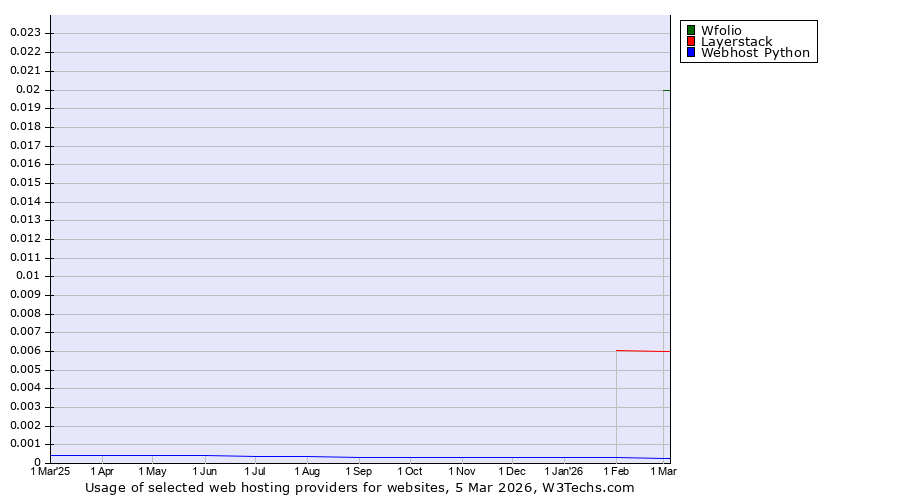Image resolution: width=900 pixels, height=500 pixels.
Task: Select the Wfolio legend label
Action: 721,30
